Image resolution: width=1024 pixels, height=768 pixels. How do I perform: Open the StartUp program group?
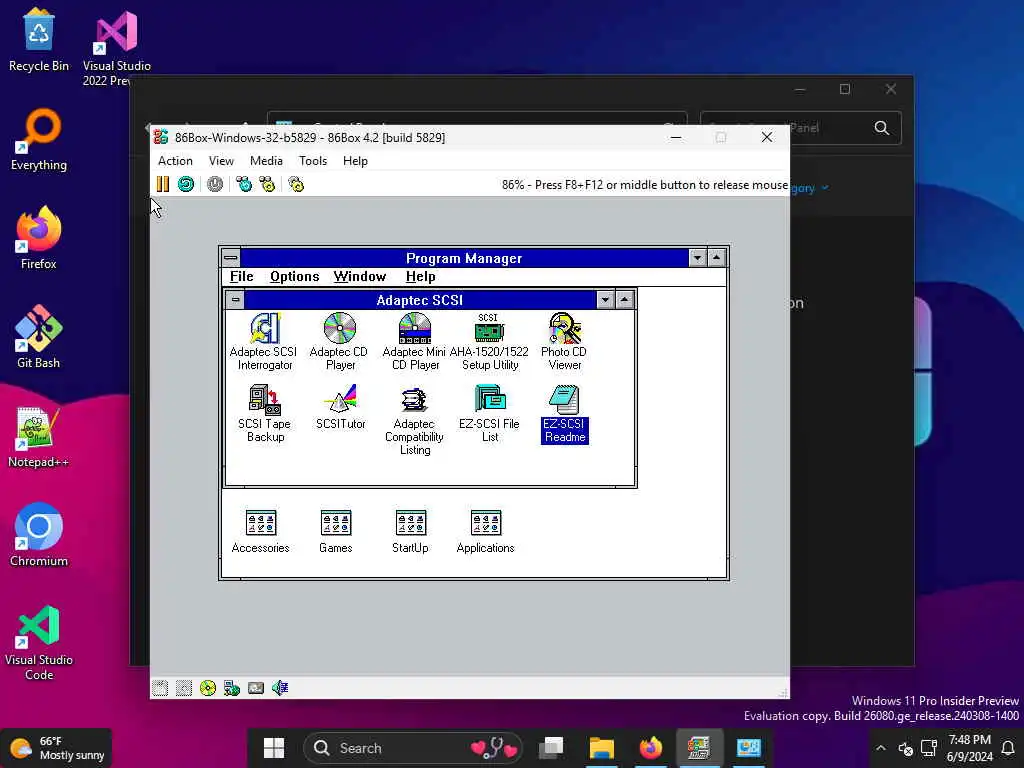[x=410, y=532]
